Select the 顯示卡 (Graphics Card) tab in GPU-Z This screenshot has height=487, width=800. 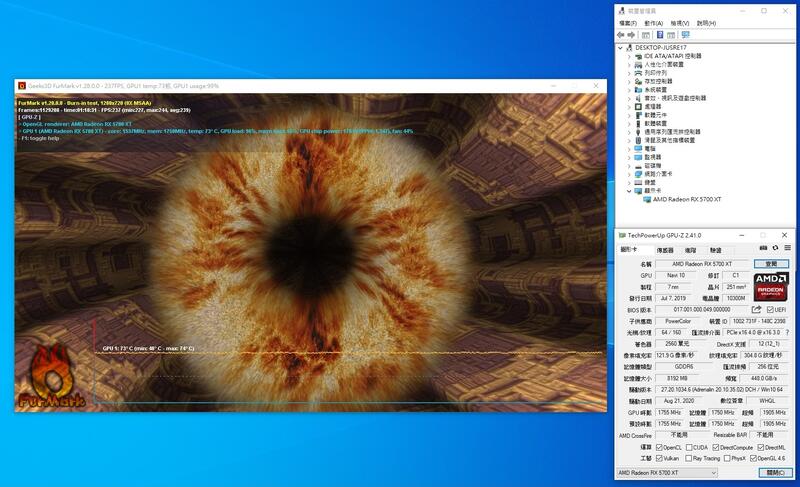(x=629, y=249)
